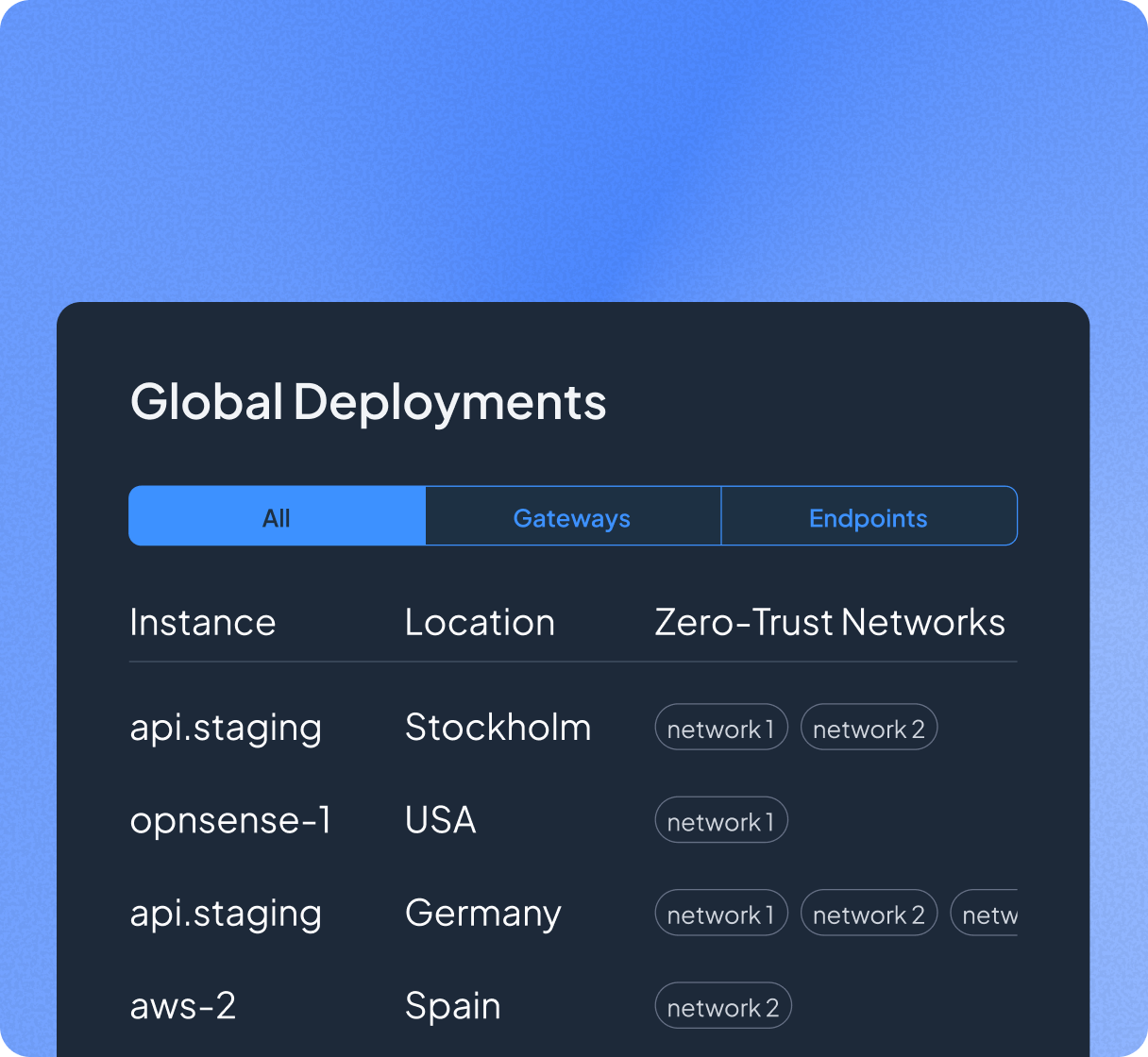This screenshot has width=1148, height=1057.
Task: Select the All tab
Action: point(277,516)
